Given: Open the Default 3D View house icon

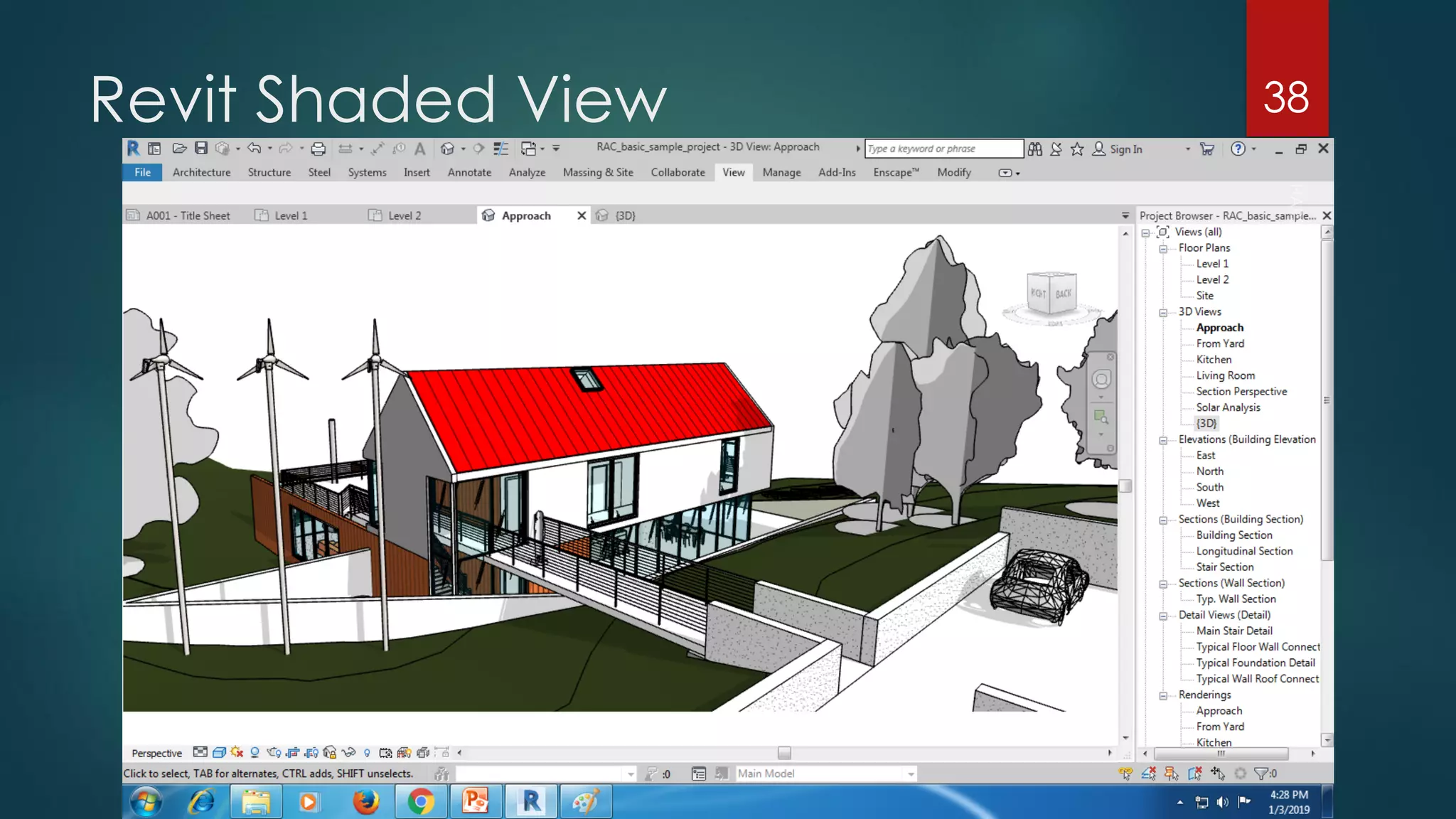Looking at the screenshot, I should 447,149.
